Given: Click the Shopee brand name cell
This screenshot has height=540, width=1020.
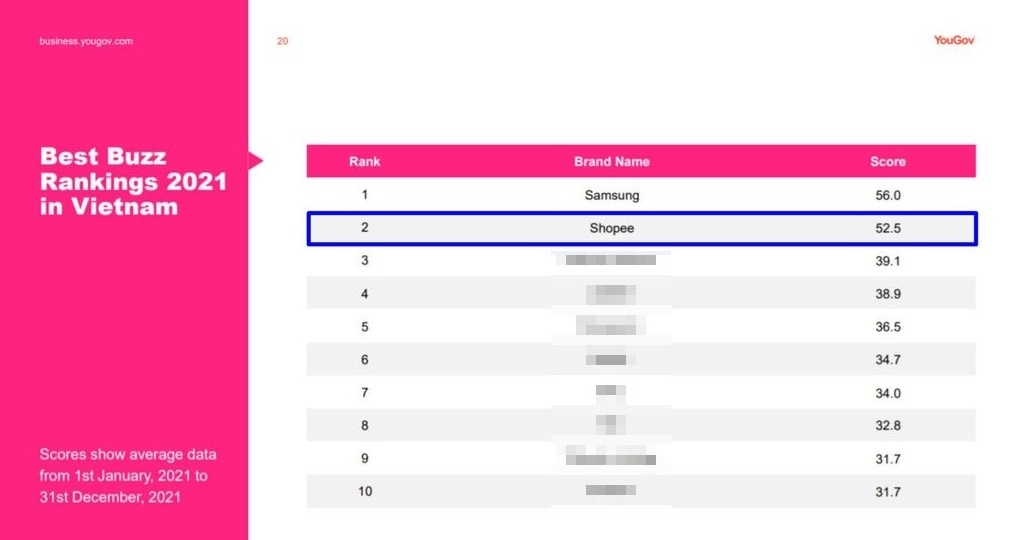Looking at the screenshot, I should [611, 228].
